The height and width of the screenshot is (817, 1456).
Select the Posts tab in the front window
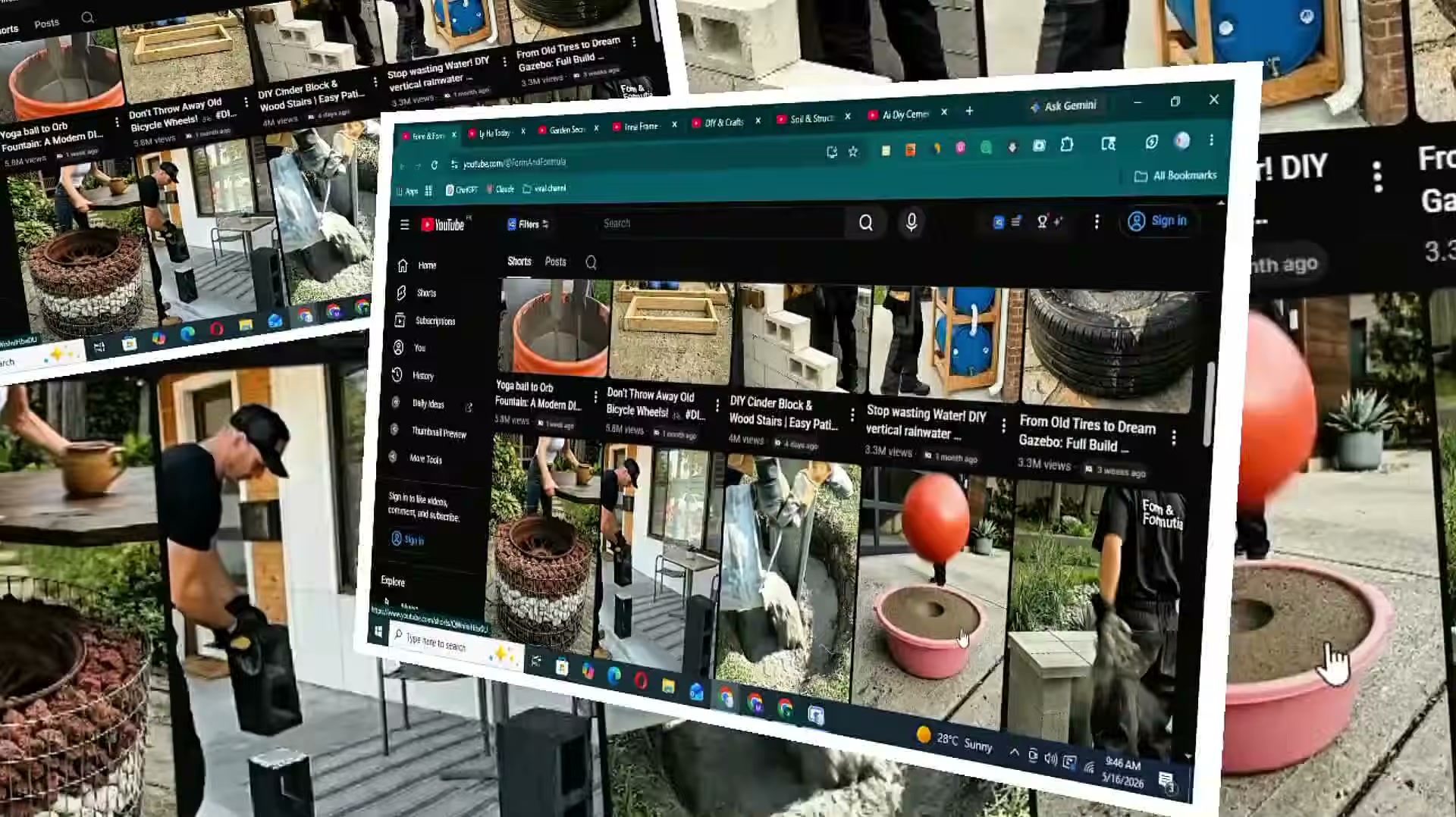click(555, 261)
